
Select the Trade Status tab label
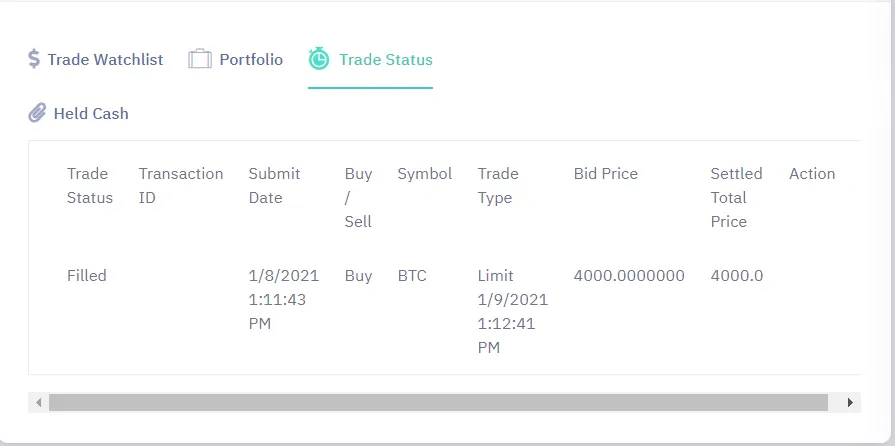coord(386,59)
